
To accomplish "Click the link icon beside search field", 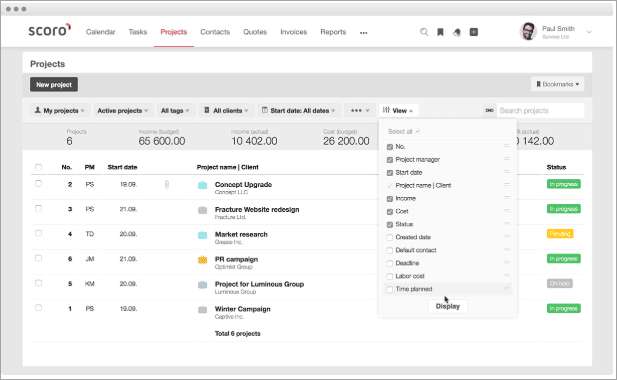I will (490, 111).
